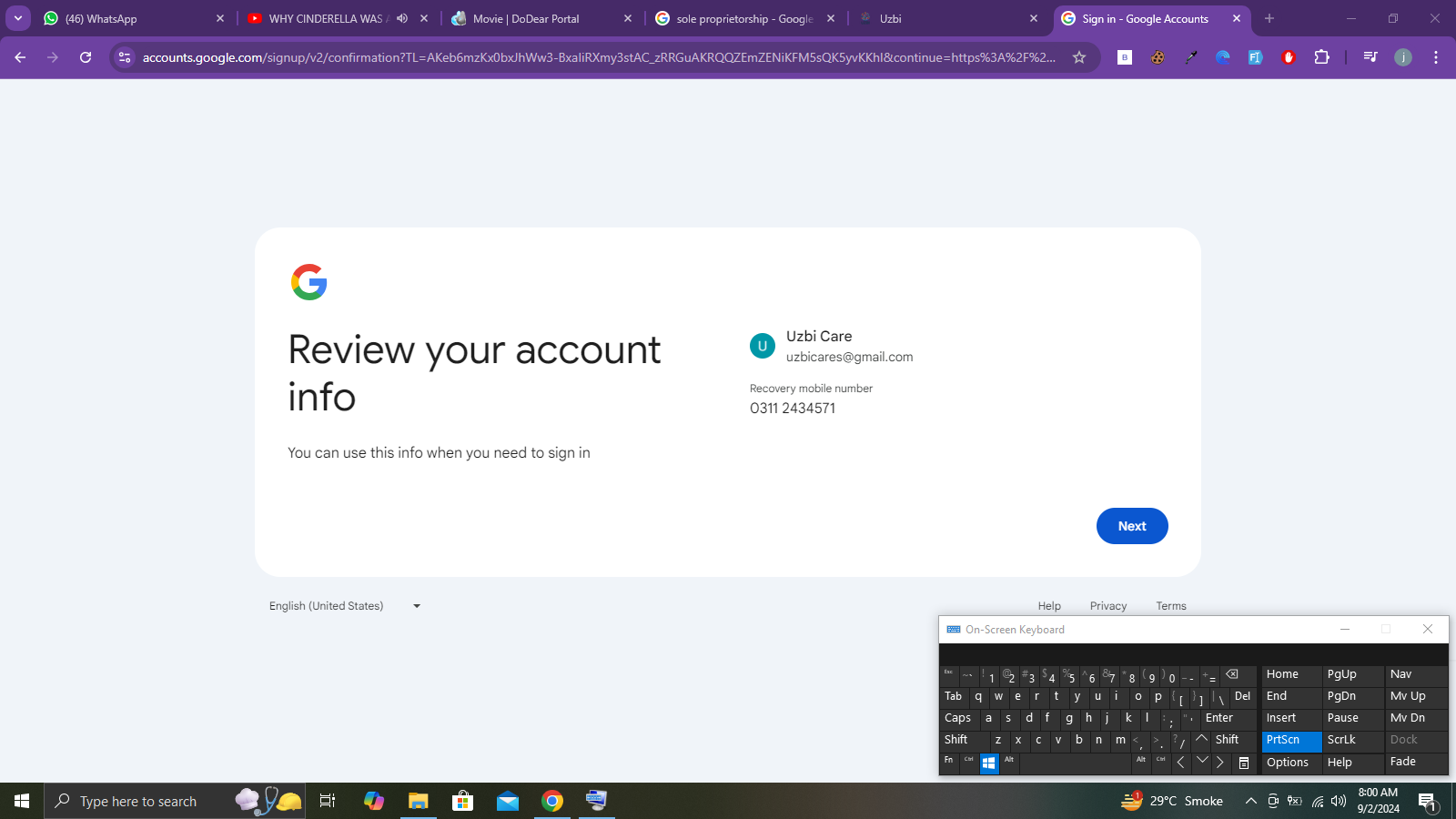The height and width of the screenshot is (819, 1456).
Task: Bookmark this page with the star icon
Action: (x=1079, y=57)
